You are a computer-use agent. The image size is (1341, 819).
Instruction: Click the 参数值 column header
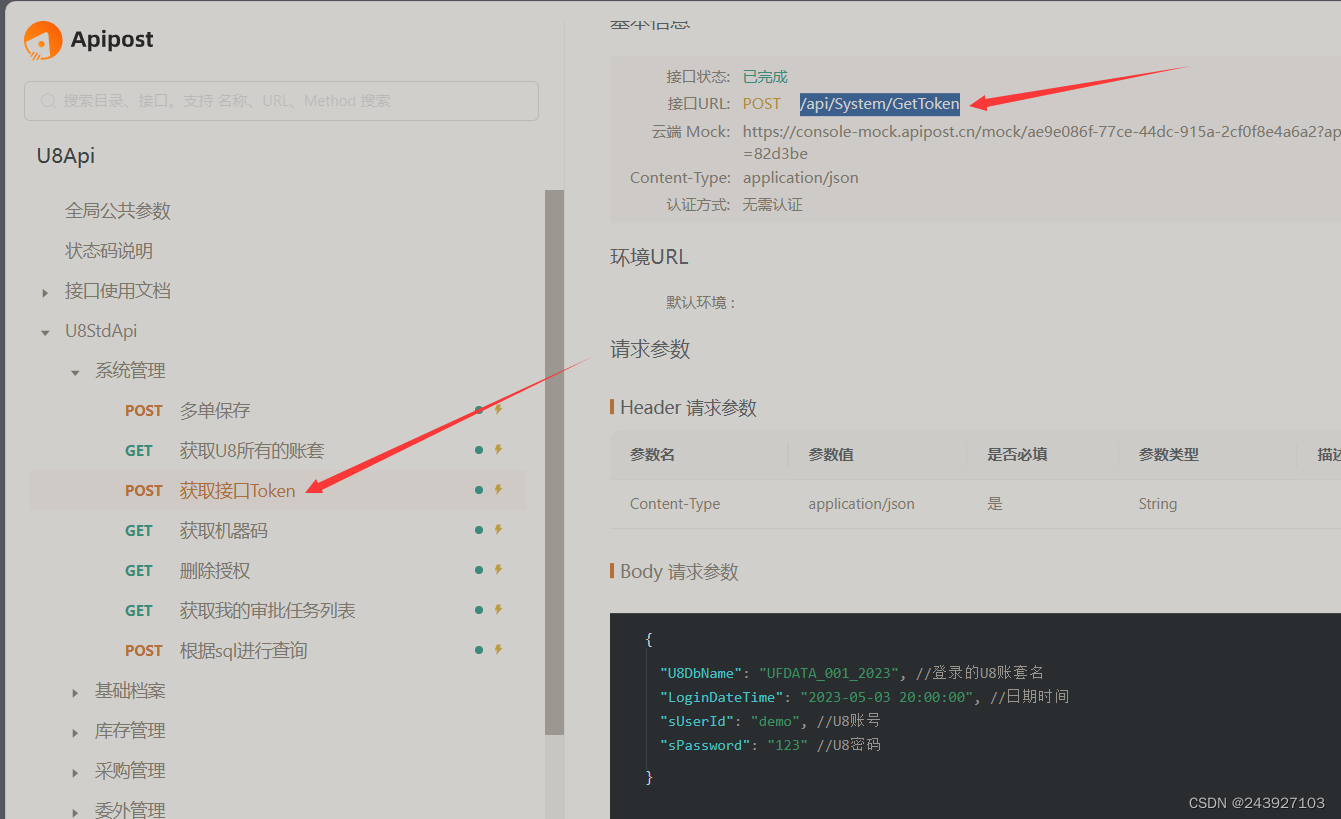[831, 454]
